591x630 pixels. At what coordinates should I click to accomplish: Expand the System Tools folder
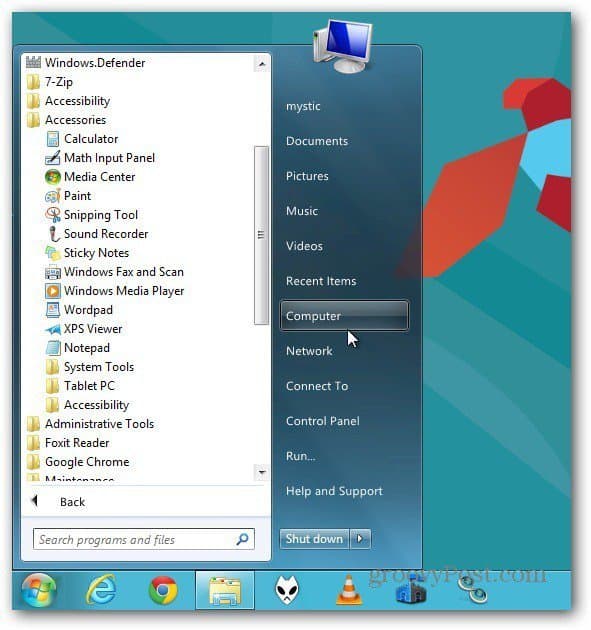click(x=89, y=367)
